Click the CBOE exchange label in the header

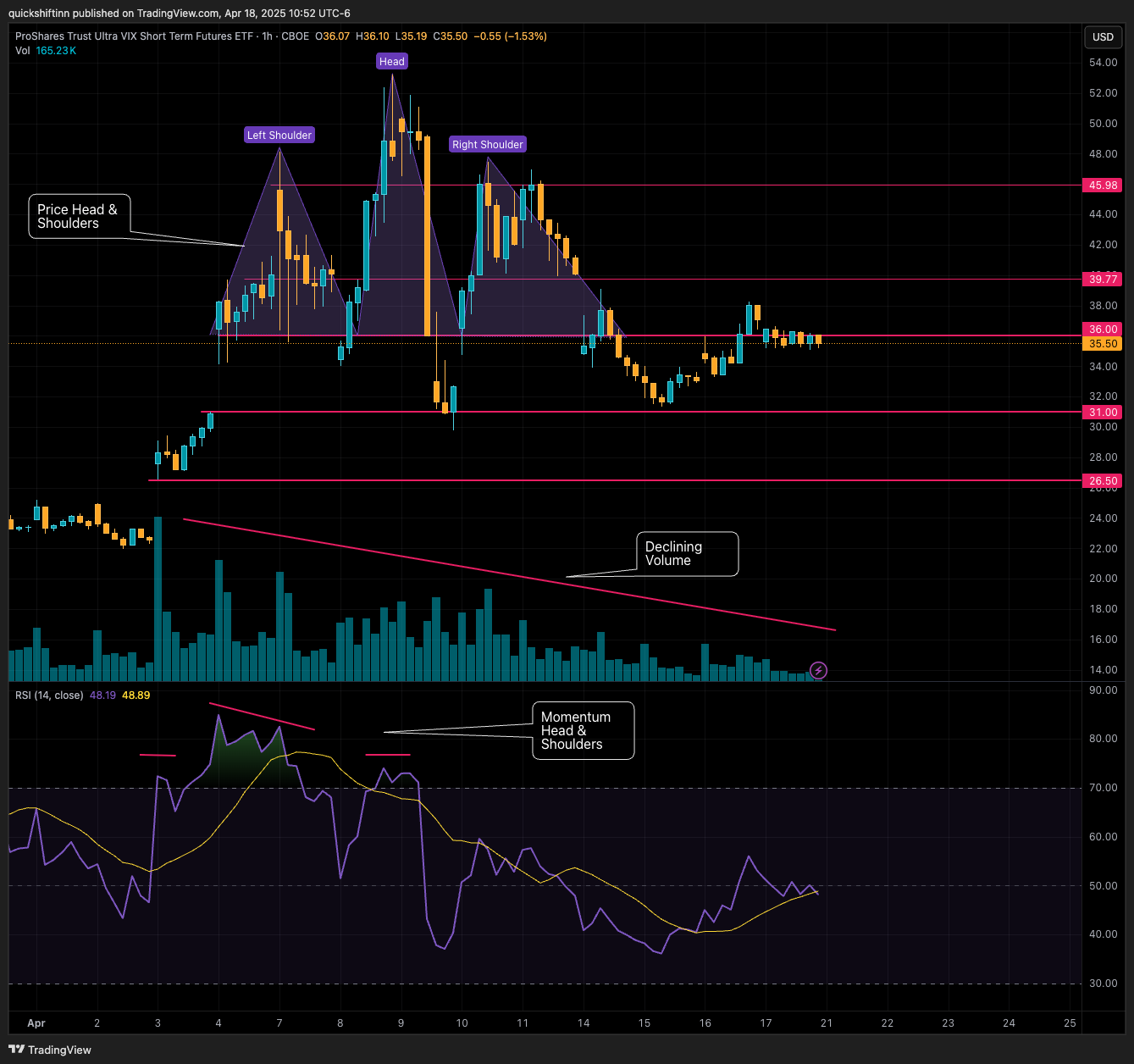(295, 36)
